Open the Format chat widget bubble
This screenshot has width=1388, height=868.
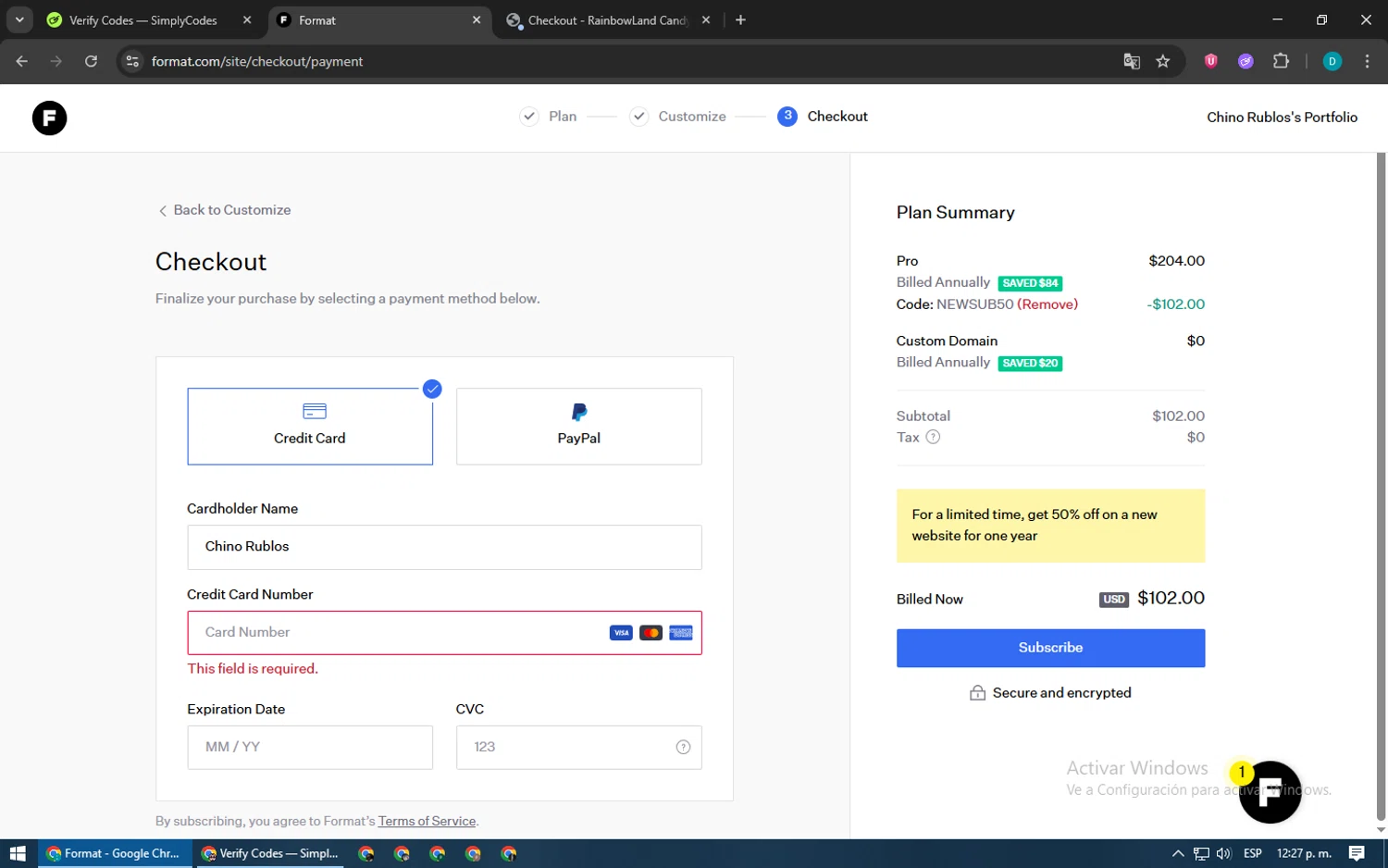point(1270,792)
